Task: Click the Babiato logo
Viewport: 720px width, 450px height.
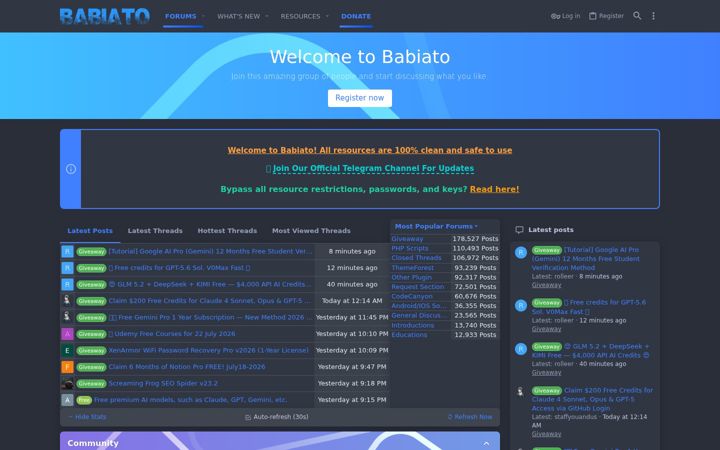Action: pos(105,16)
